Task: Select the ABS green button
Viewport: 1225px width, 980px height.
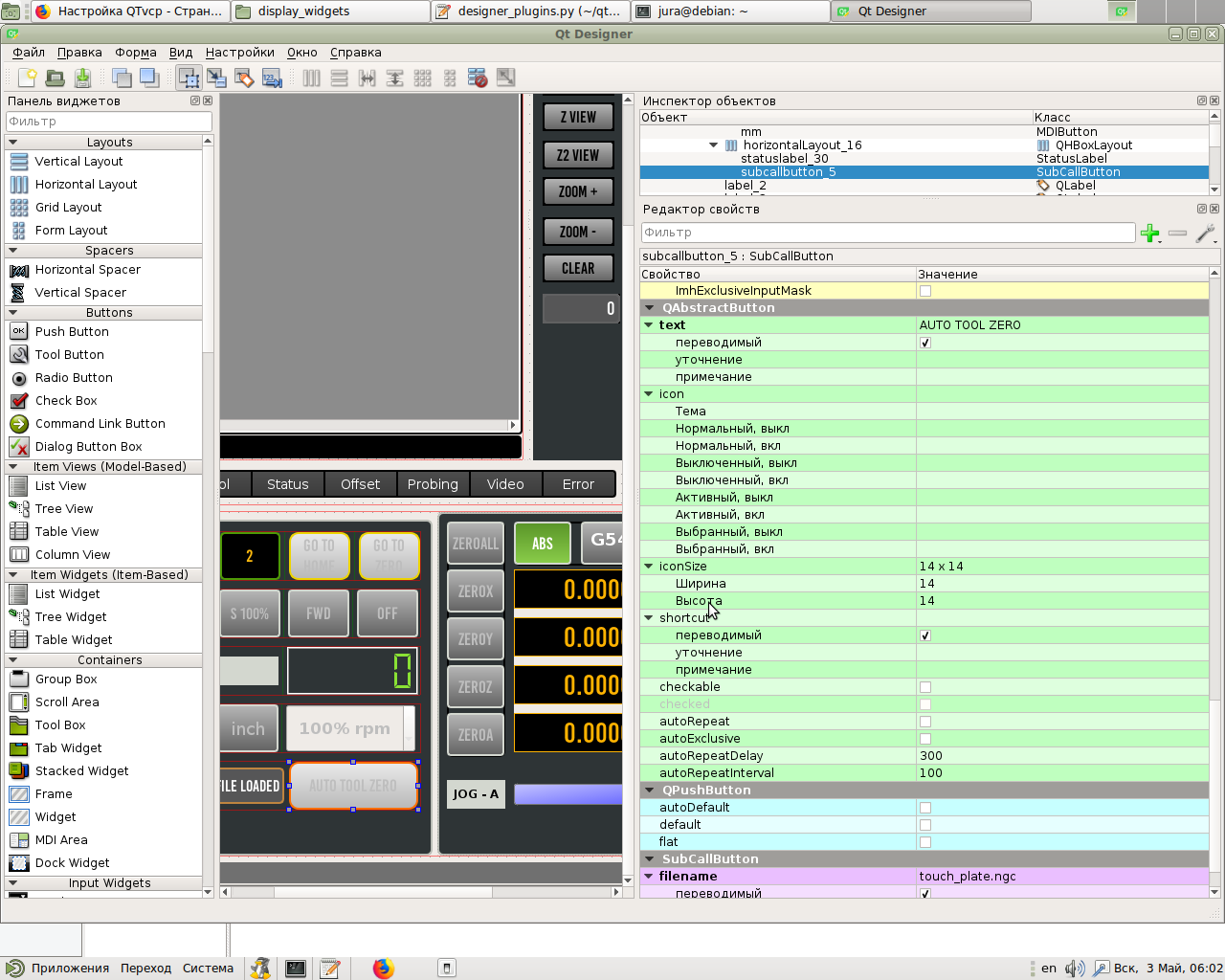Action: pos(543,544)
